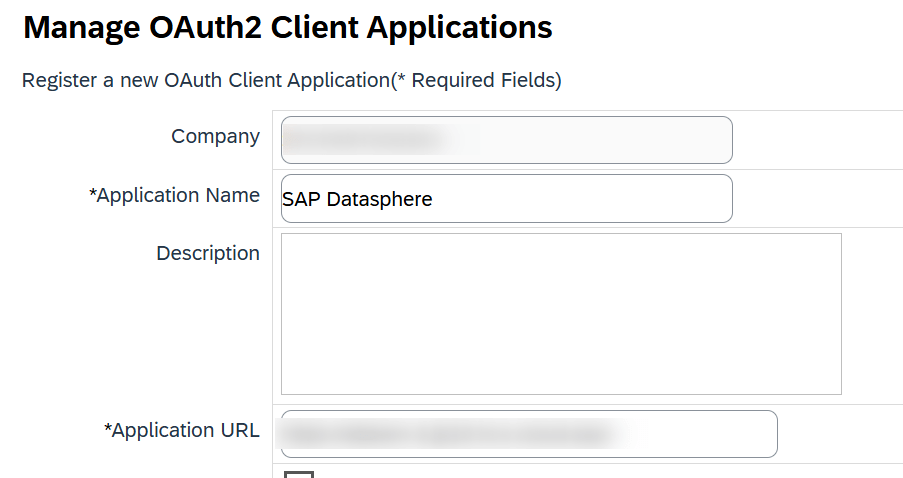
Task: Click inside the Description text area
Action: pos(560,314)
